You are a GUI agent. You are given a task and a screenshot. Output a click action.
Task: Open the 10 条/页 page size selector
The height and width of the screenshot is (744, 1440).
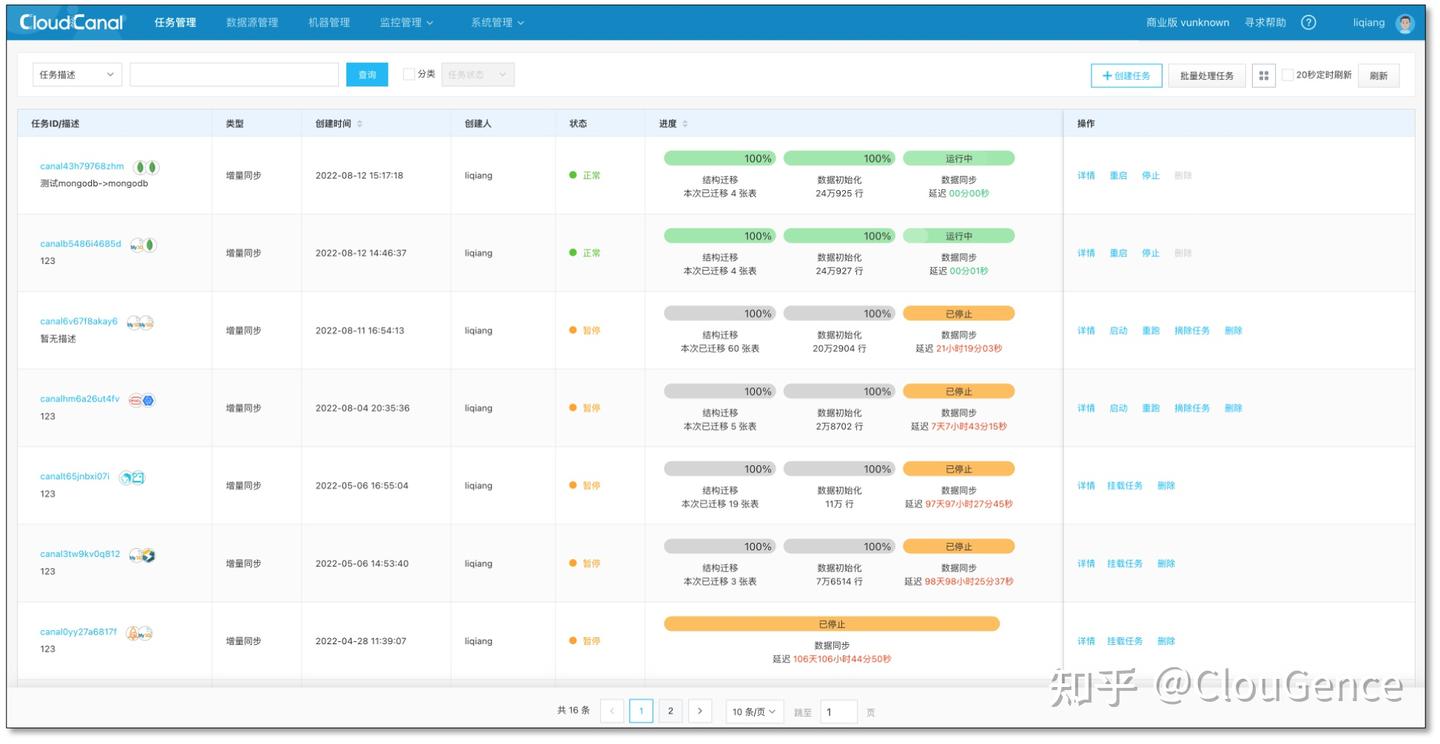[x=754, y=711]
